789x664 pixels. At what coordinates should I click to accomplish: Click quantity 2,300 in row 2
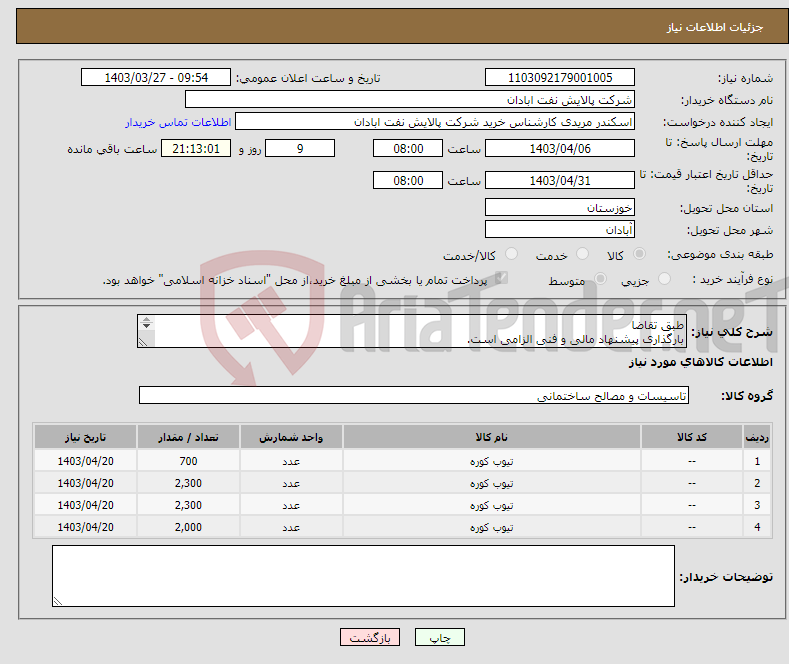point(188,483)
